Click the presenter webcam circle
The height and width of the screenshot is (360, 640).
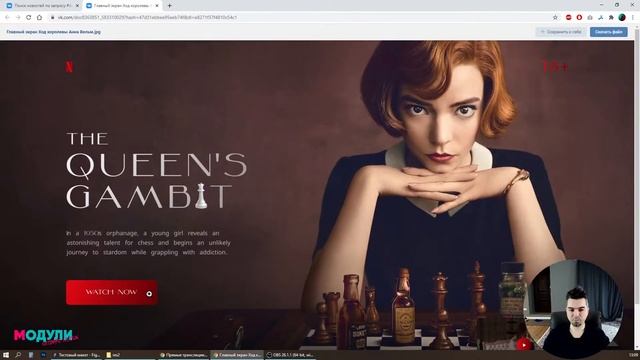(573, 309)
